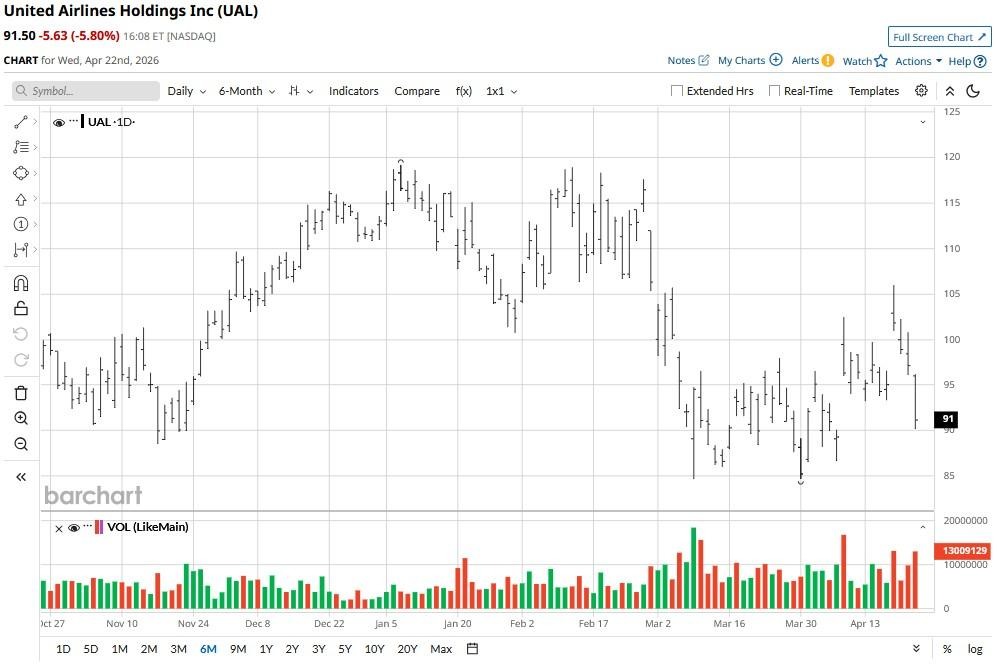Image resolution: width=997 pixels, height=665 pixels.
Task: Zoom out on the chart
Action: (x=20, y=444)
